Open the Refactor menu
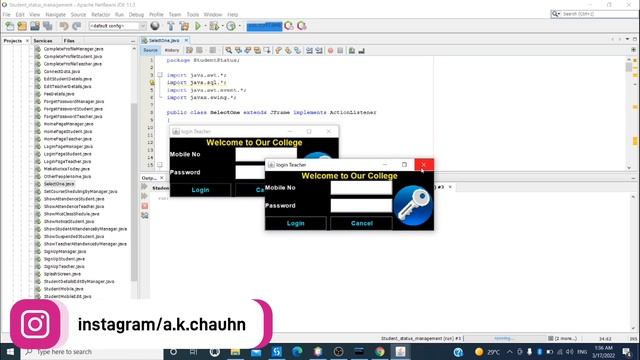This screenshot has width=640, height=360. click(100, 14)
